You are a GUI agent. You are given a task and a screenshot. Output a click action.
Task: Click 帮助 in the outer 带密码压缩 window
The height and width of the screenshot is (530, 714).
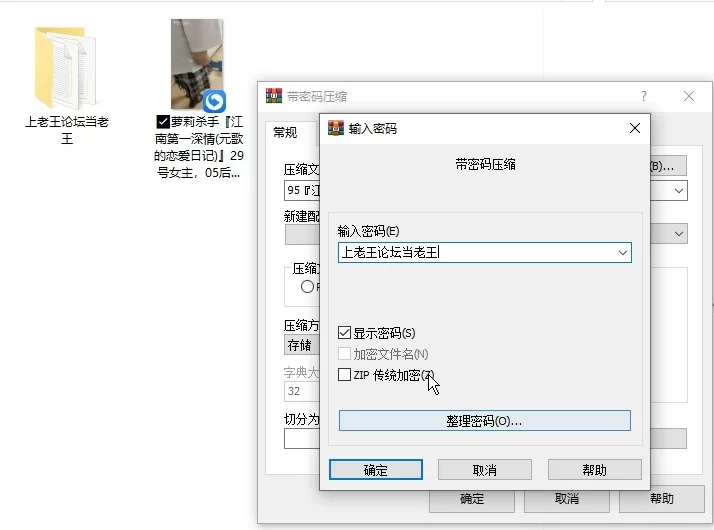(x=661, y=499)
